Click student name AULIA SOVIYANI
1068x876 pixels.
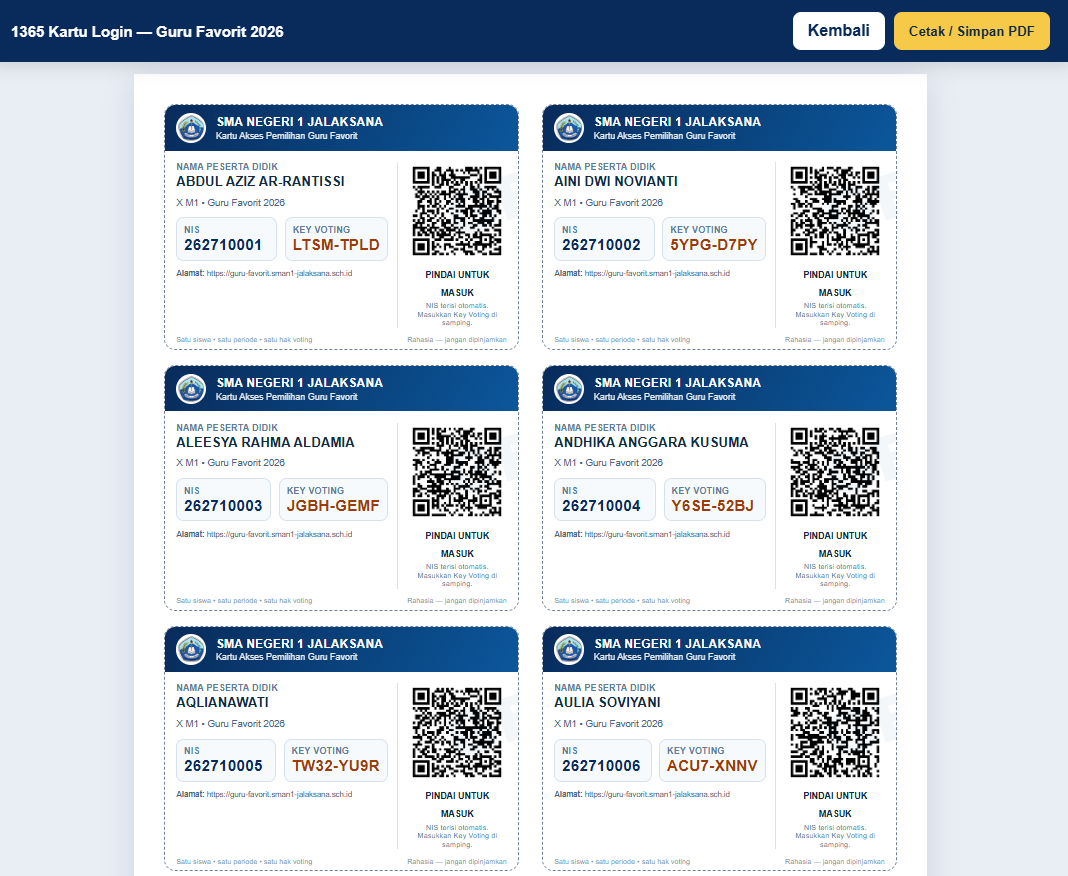pos(608,703)
